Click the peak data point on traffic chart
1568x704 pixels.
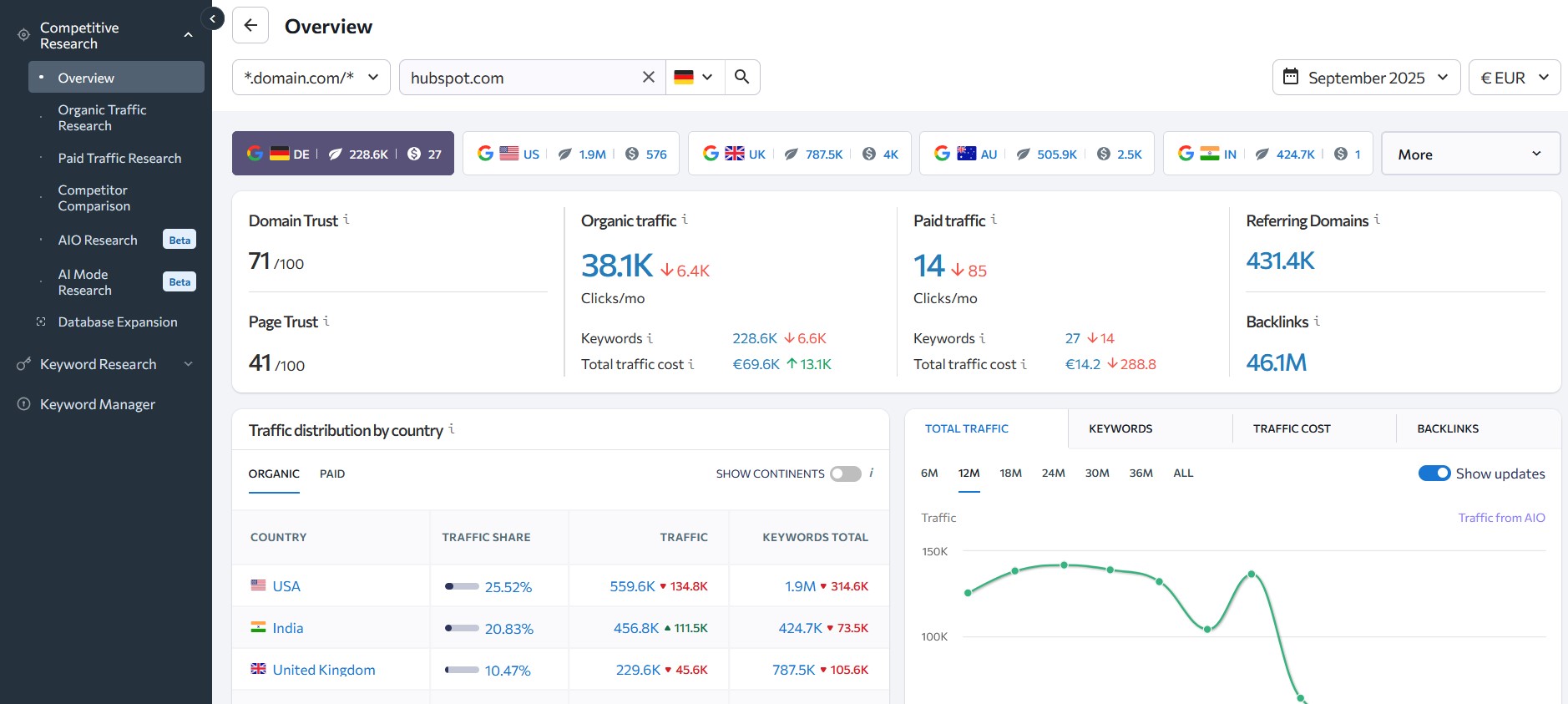1064,565
